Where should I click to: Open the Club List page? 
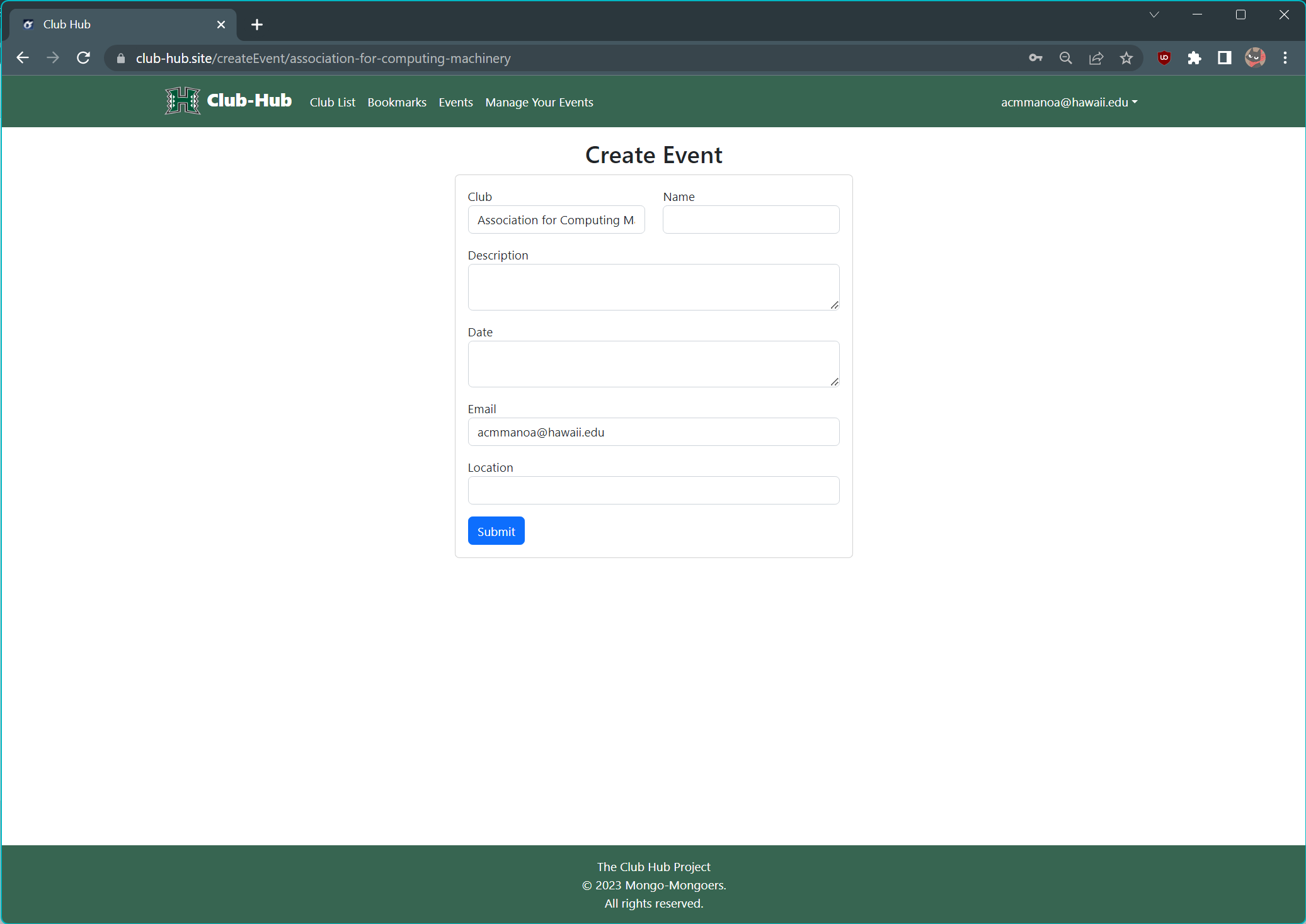(333, 102)
